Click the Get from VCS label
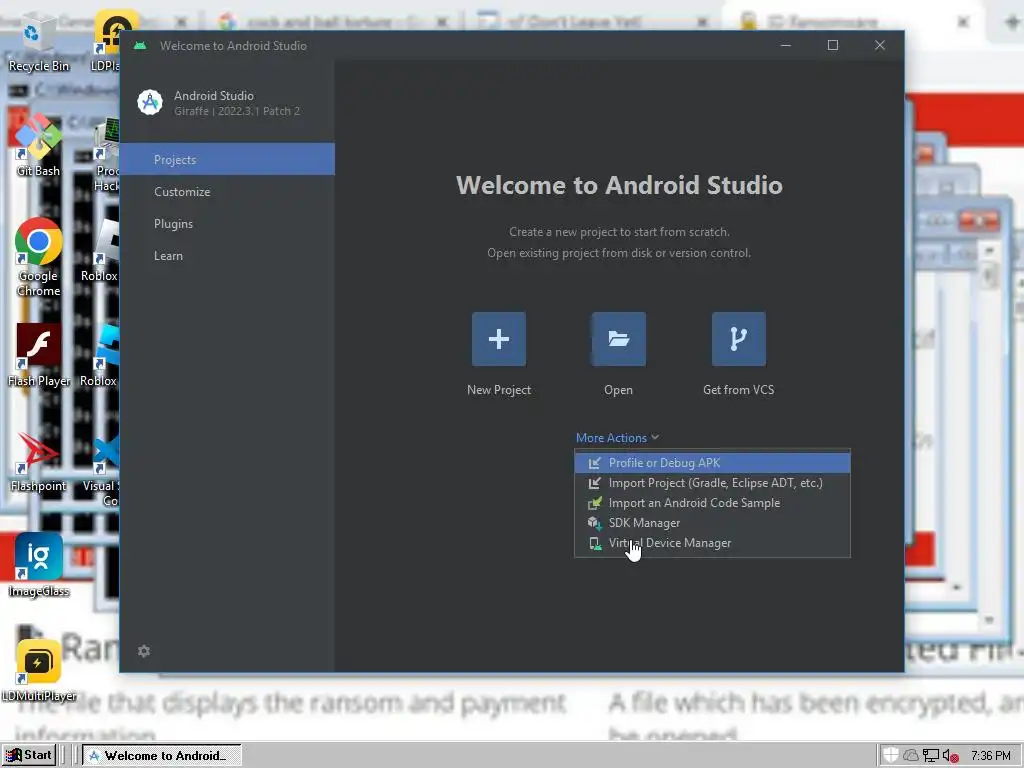This screenshot has height=768, width=1024. coord(739,390)
